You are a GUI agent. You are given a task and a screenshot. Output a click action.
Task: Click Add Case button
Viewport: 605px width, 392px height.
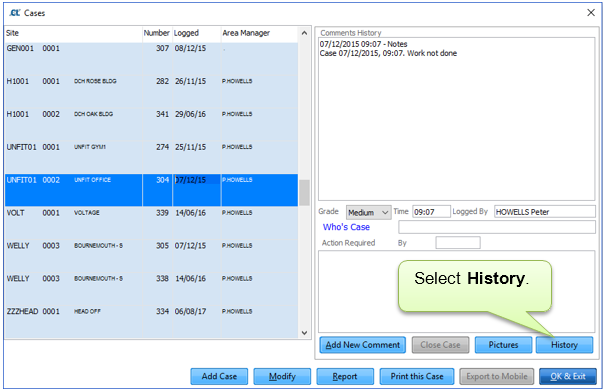tap(219, 376)
